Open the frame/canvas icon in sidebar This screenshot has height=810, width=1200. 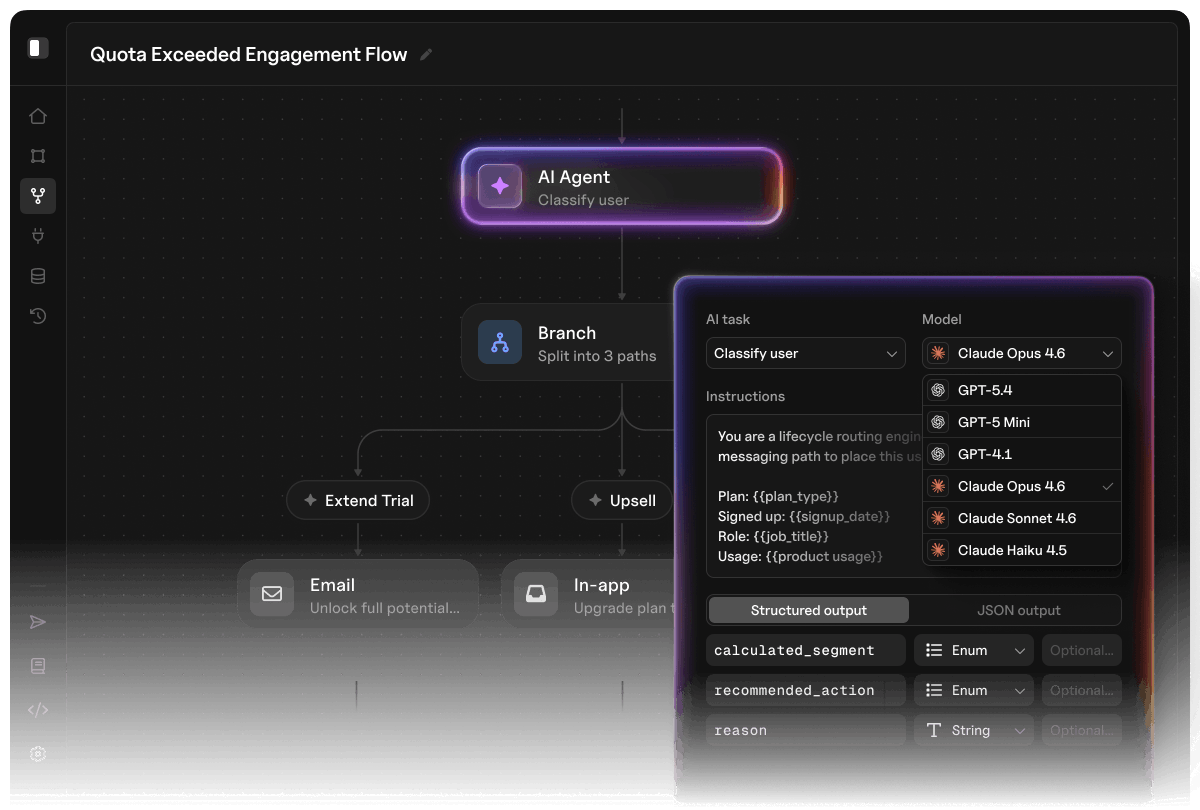38,156
